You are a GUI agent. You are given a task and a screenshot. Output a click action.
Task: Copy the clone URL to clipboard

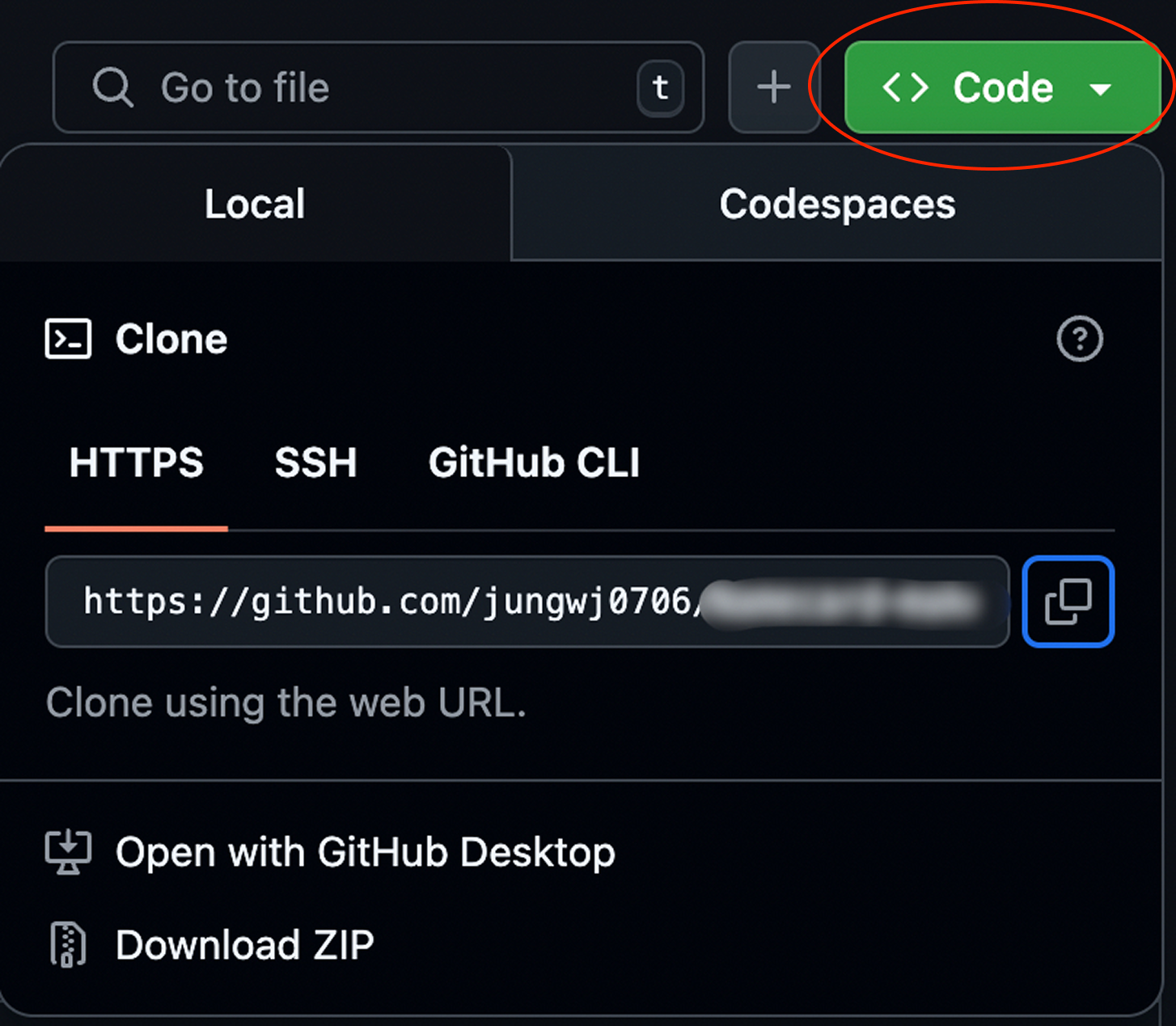[x=1068, y=602]
